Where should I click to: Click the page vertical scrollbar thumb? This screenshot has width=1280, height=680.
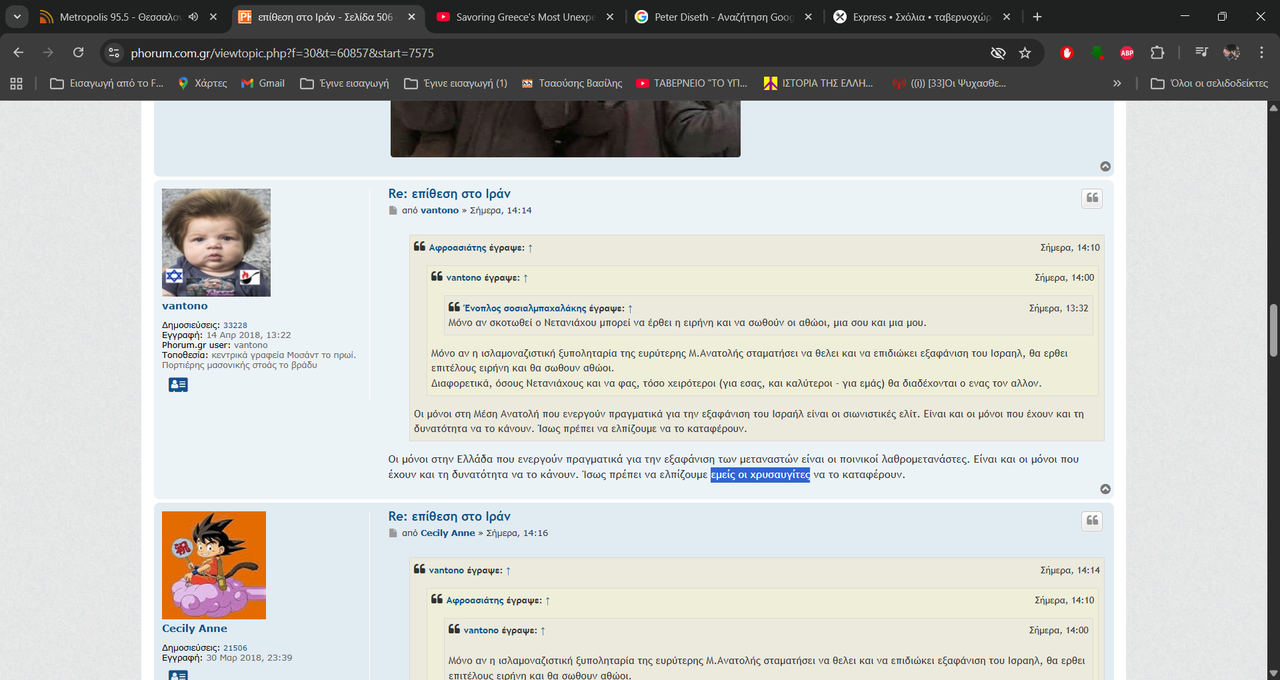1273,331
